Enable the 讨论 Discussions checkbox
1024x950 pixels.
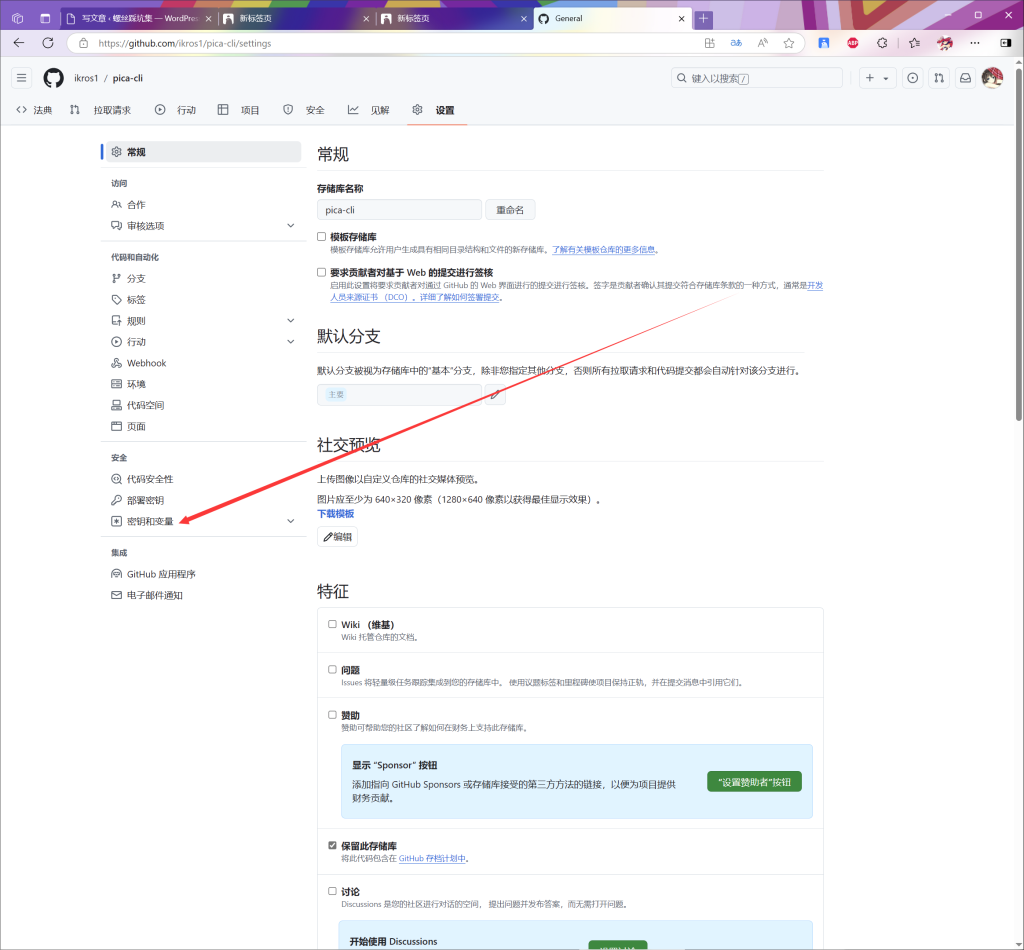pos(332,891)
